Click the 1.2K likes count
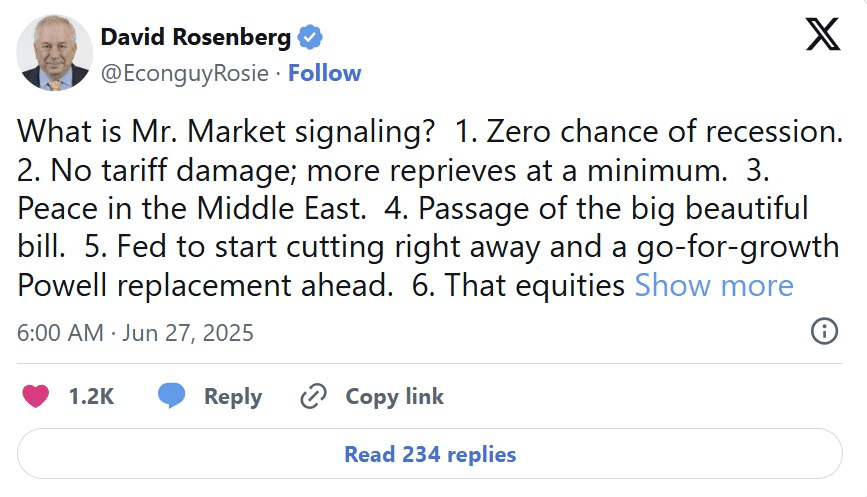This screenshot has height=497, width=867. click(91, 396)
